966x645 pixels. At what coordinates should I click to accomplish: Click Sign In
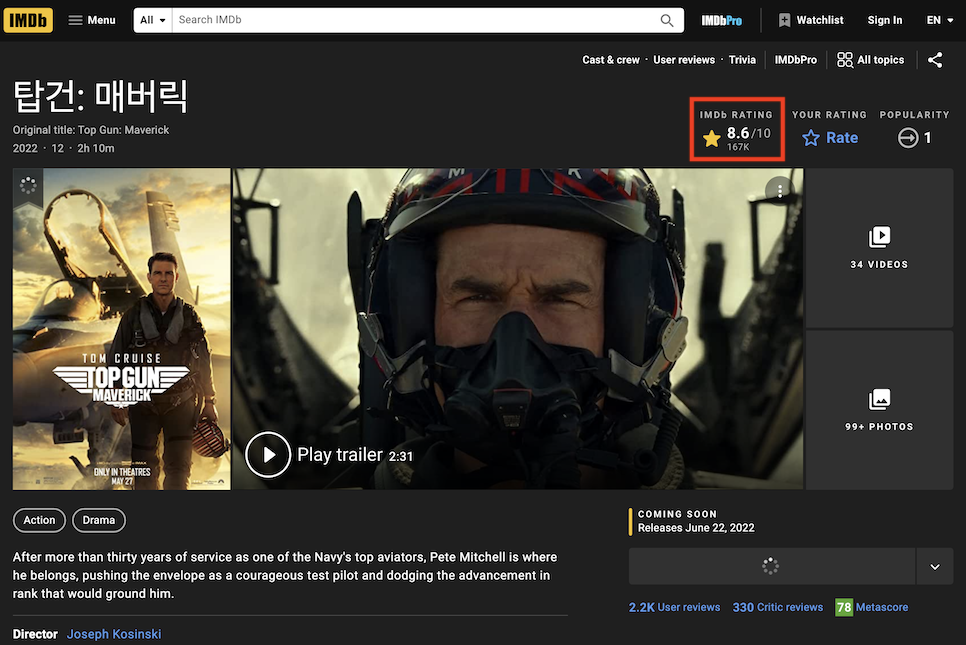point(885,20)
